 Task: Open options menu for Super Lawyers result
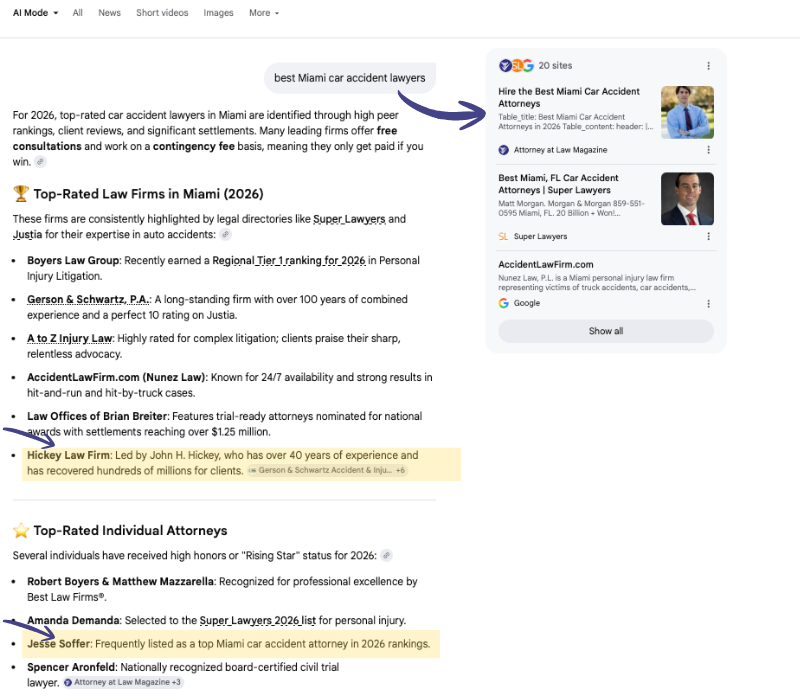click(x=708, y=237)
